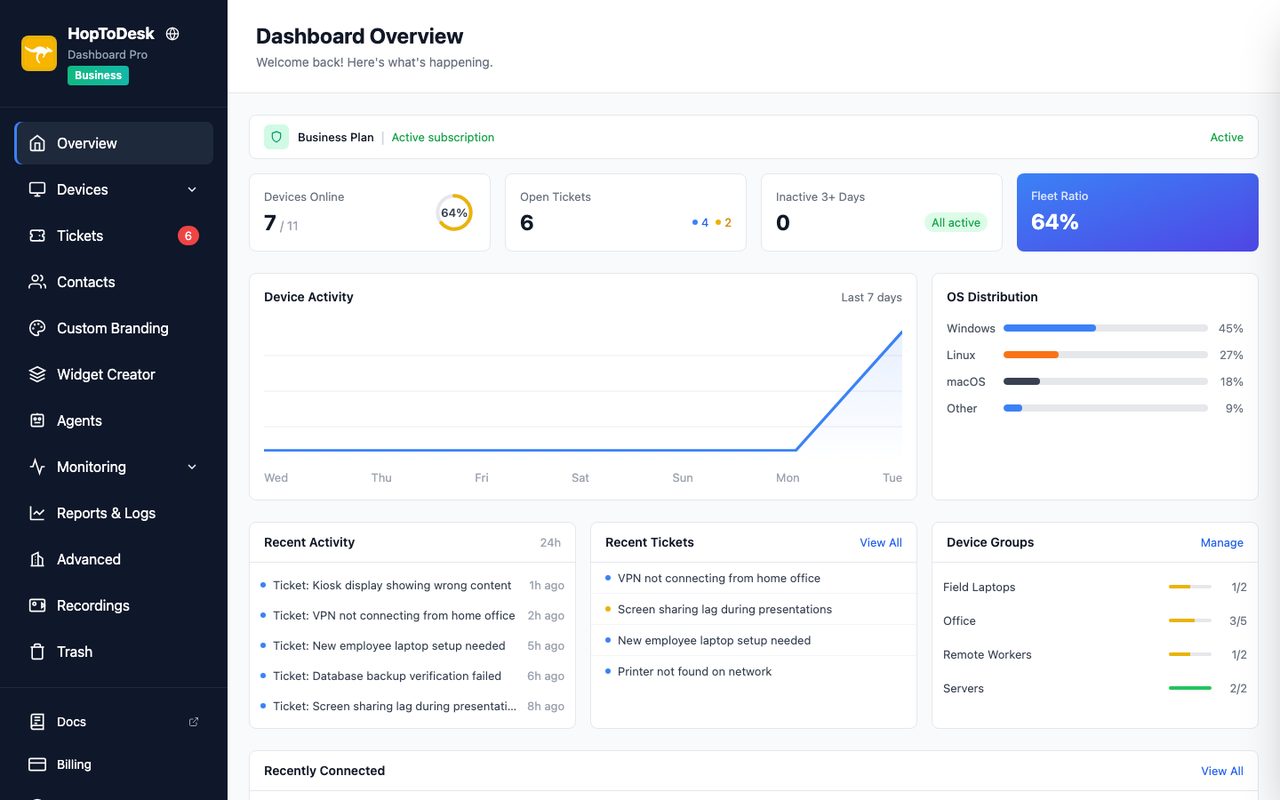Viewport: 1280px width, 800px height.
Task: Click the globe icon beside HopToDesk
Action: click(x=172, y=34)
